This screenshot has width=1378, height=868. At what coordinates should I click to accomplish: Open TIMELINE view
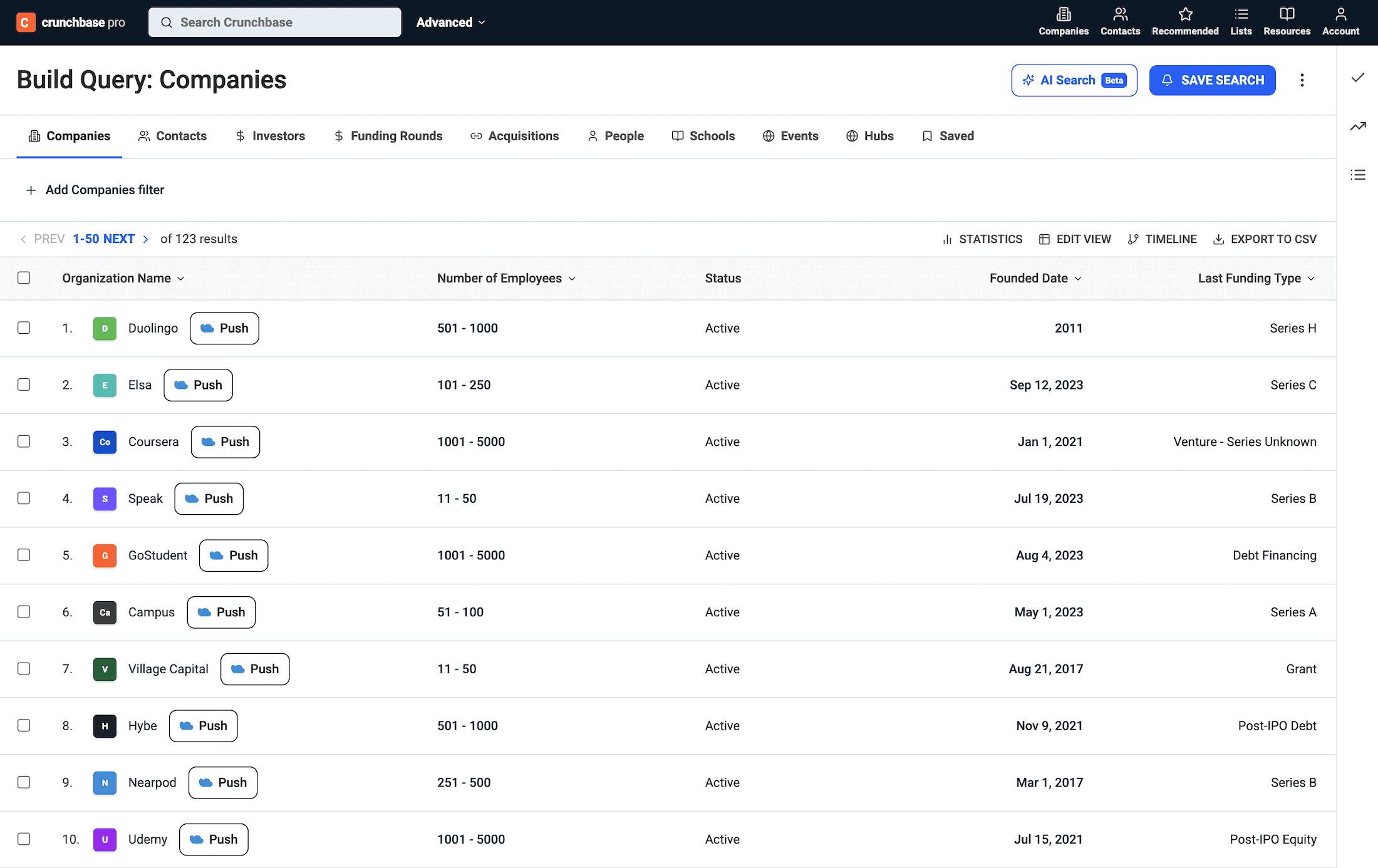(x=1162, y=239)
